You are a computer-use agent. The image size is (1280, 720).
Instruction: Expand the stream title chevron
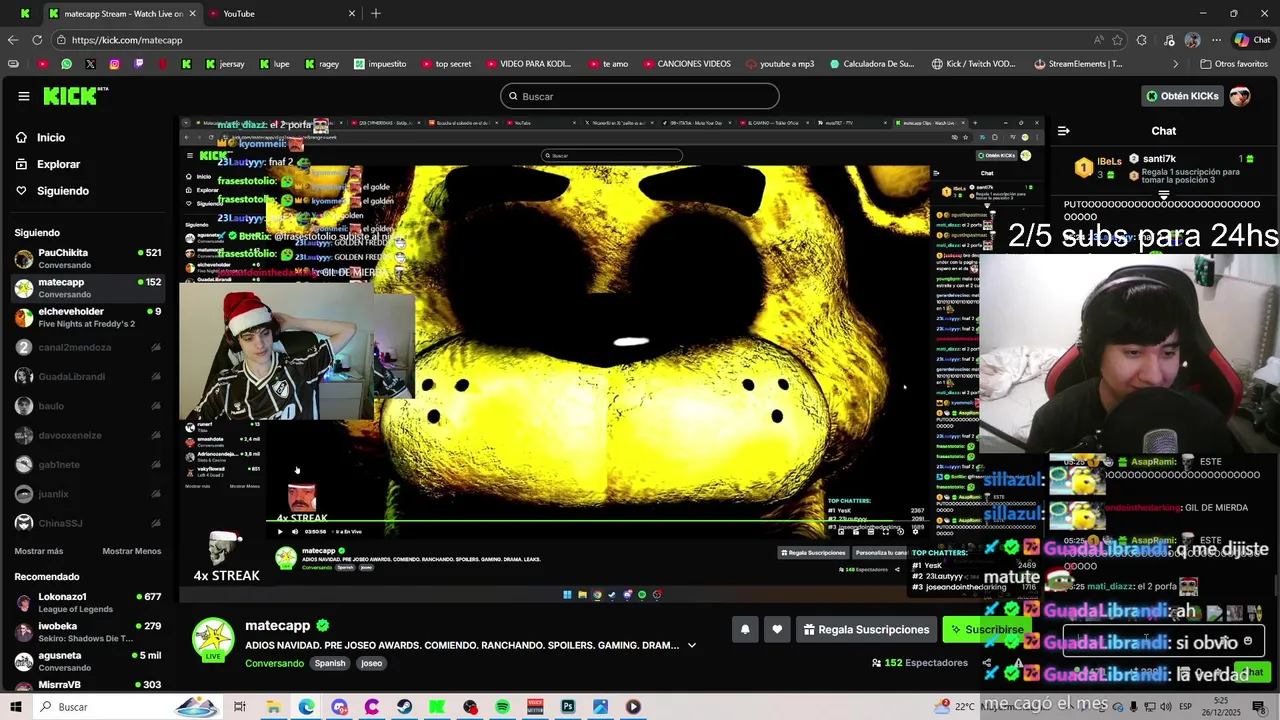click(691, 645)
